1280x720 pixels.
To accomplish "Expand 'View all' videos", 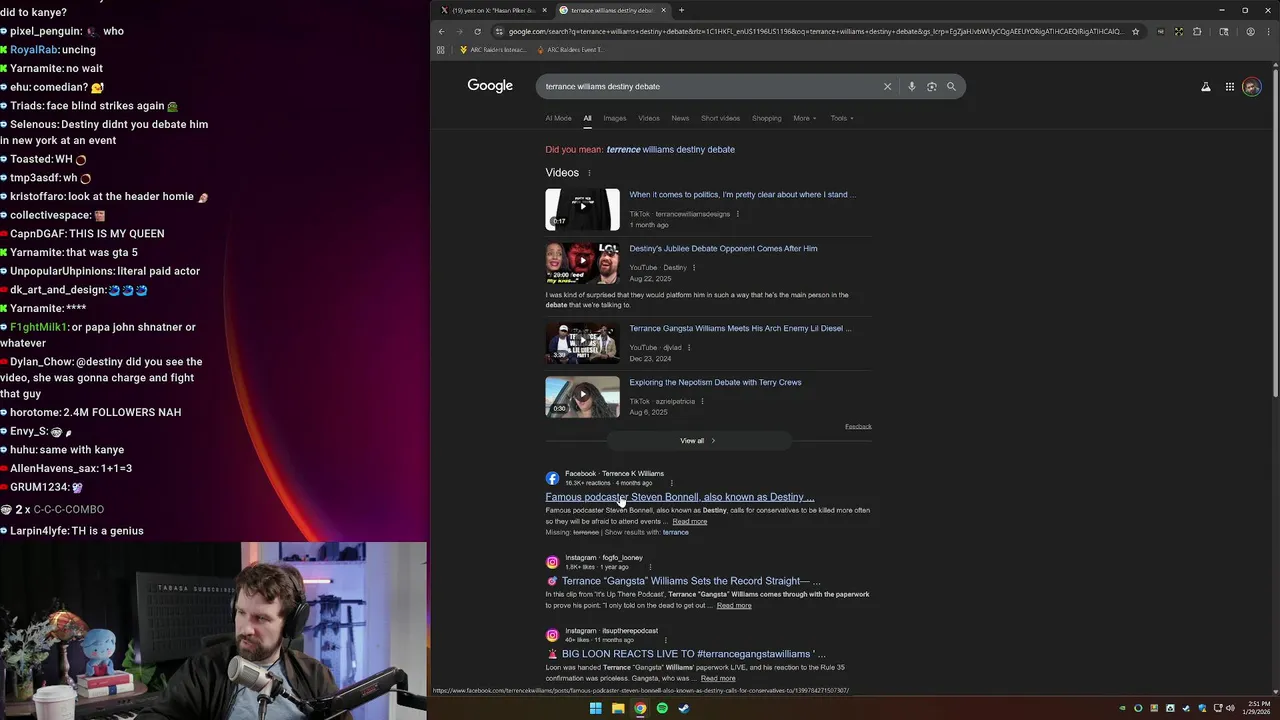I will point(698,441).
